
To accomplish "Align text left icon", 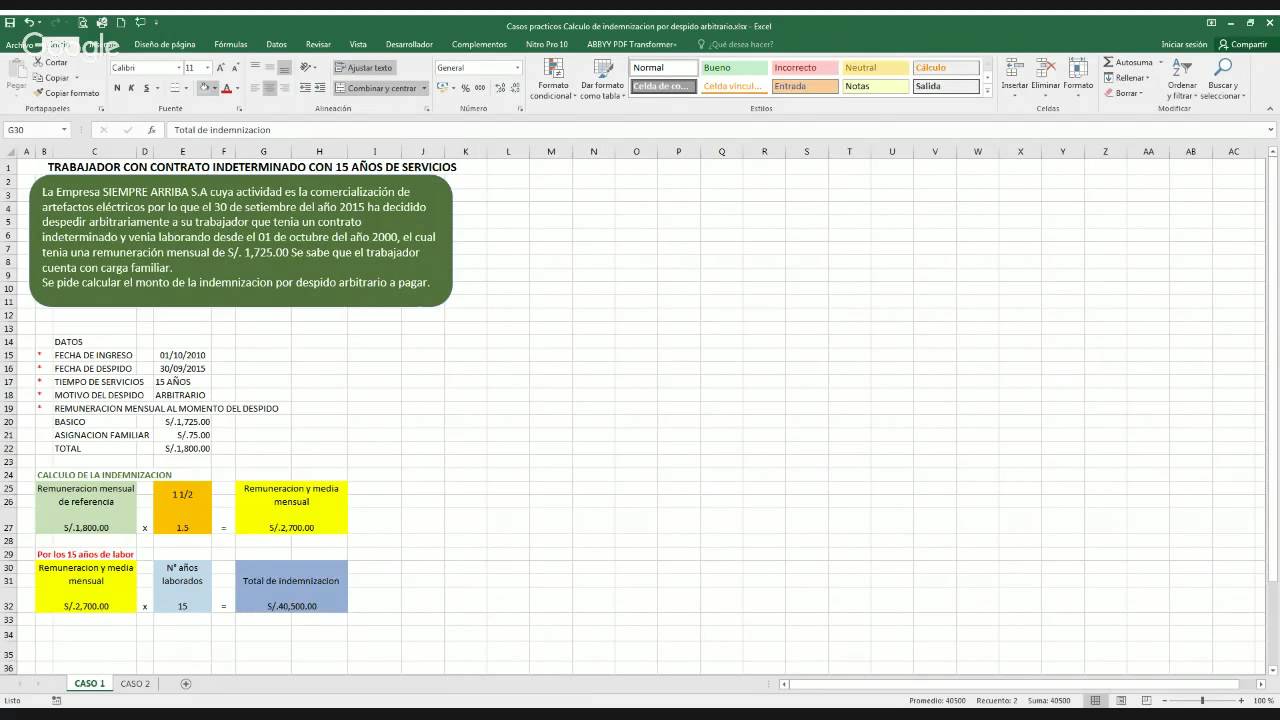I will click(x=255, y=88).
